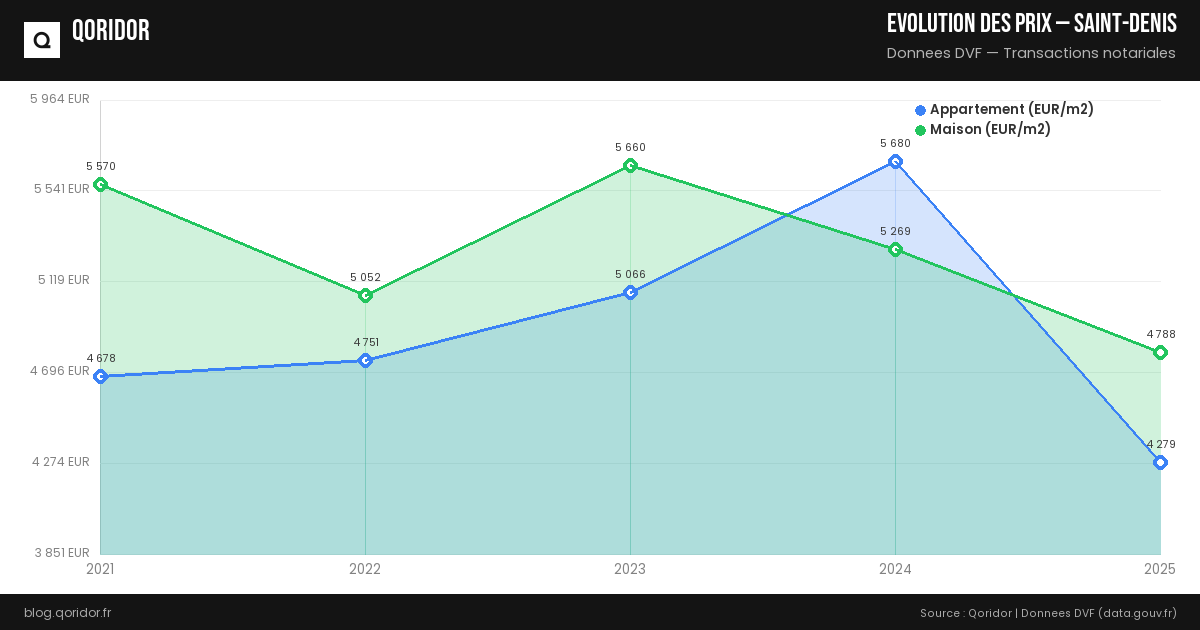Select the Appartement 2021 marker at 4 678

point(100,376)
